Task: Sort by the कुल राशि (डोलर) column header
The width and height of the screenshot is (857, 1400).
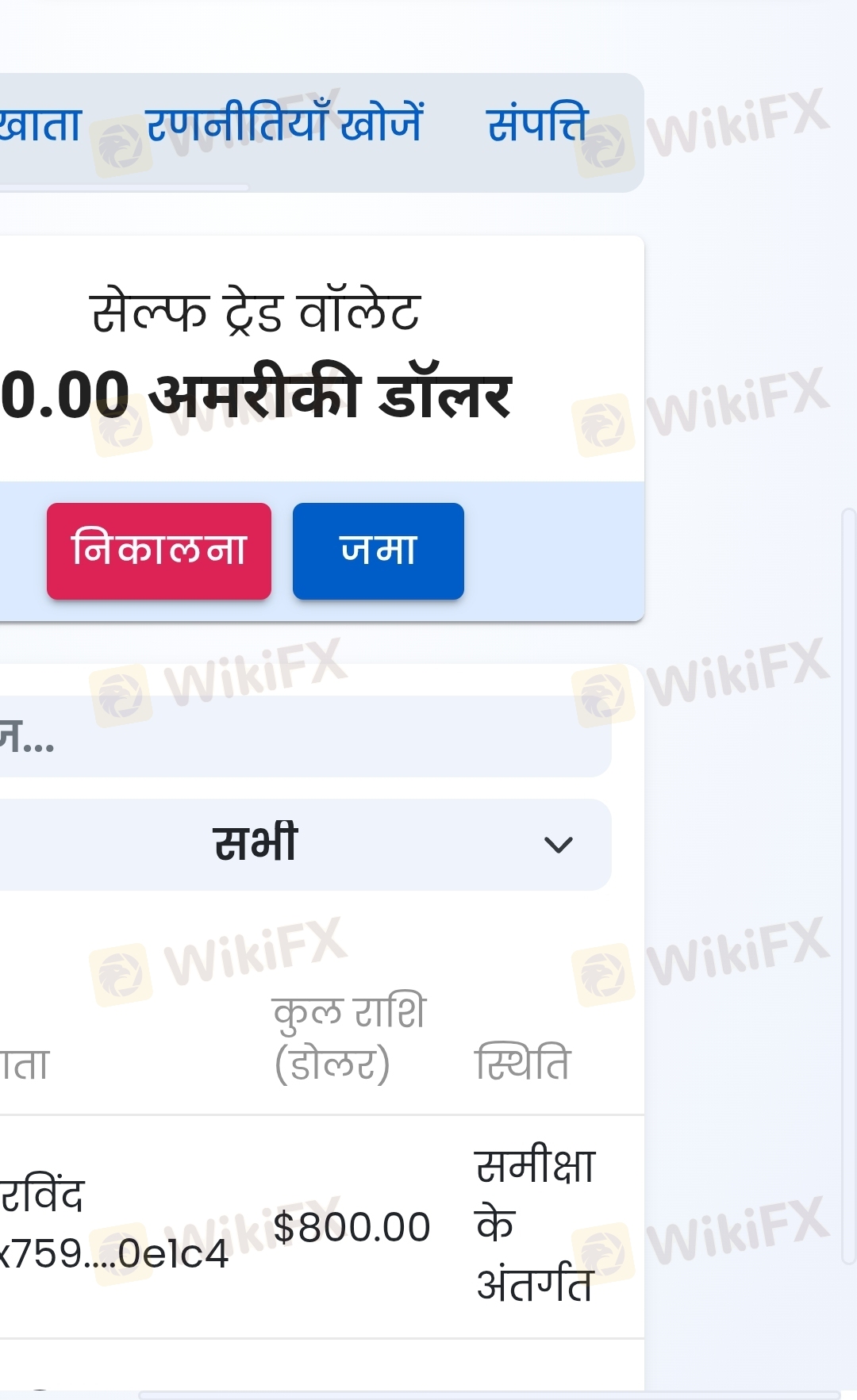Action: point(349,1038)
